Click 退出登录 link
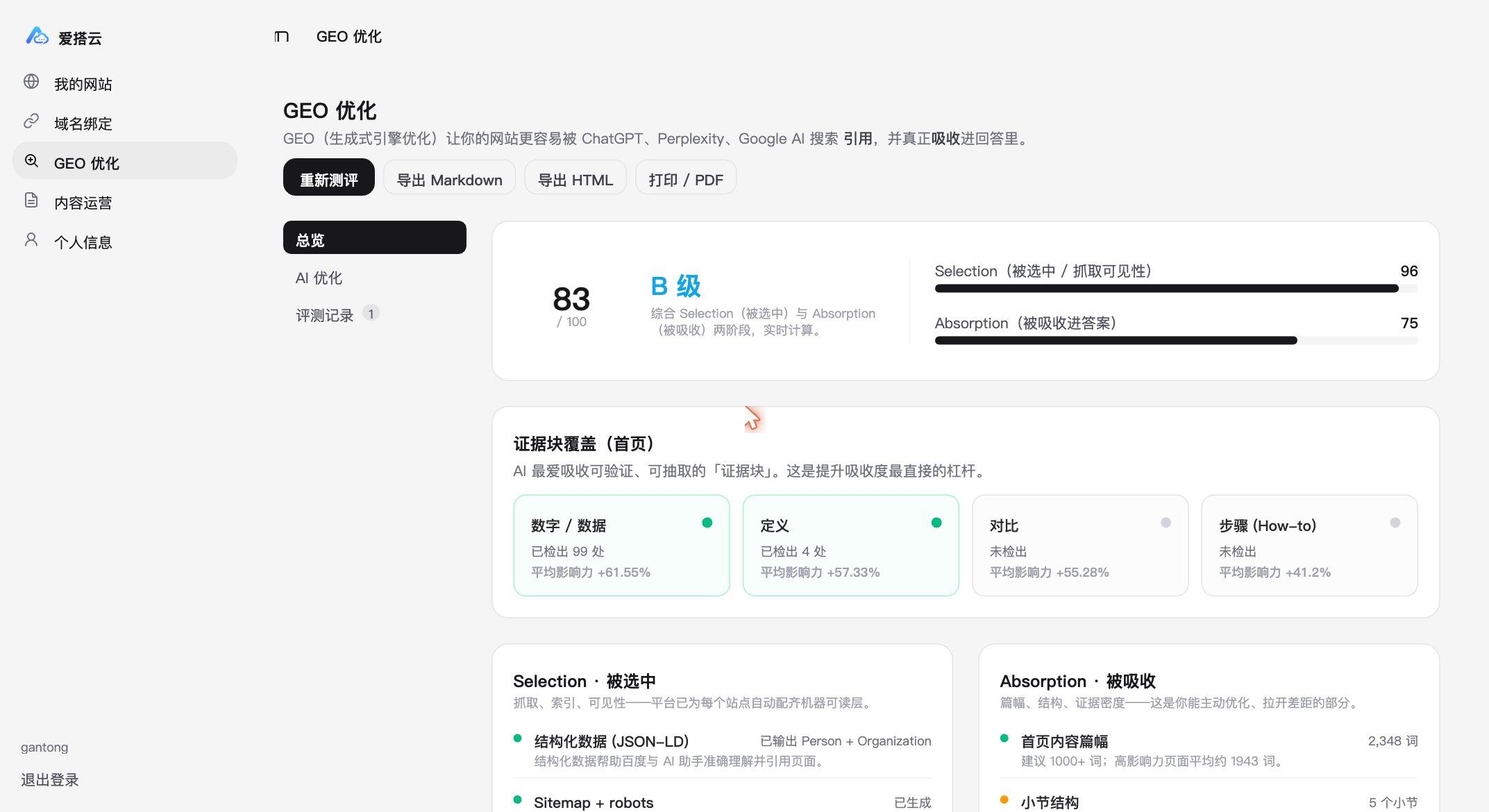The width and height of the screenshot is (1489, 812). 50,779
